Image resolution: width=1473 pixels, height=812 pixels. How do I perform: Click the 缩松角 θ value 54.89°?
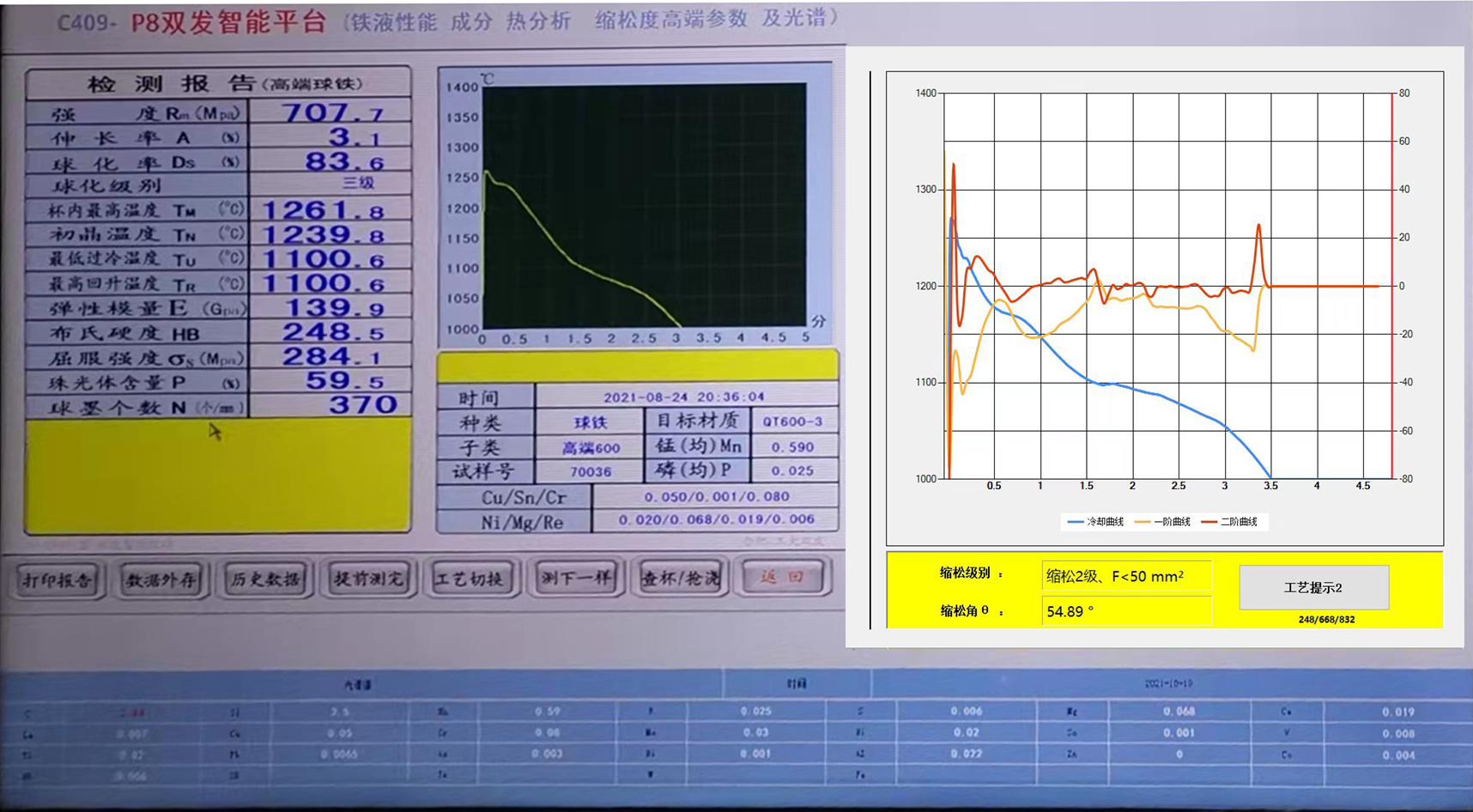coord(1126,611)
